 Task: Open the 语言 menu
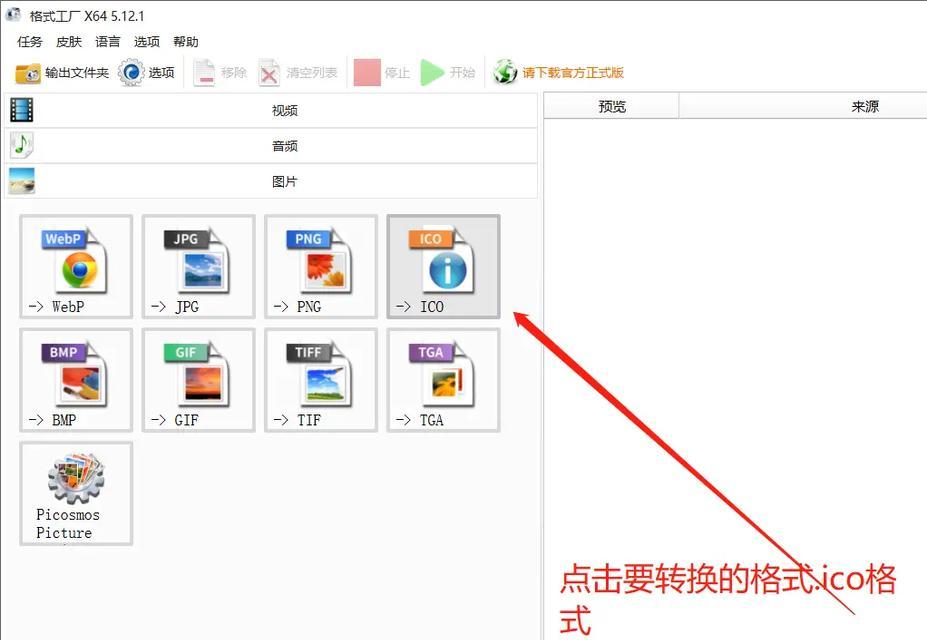[x=108, y=42]
